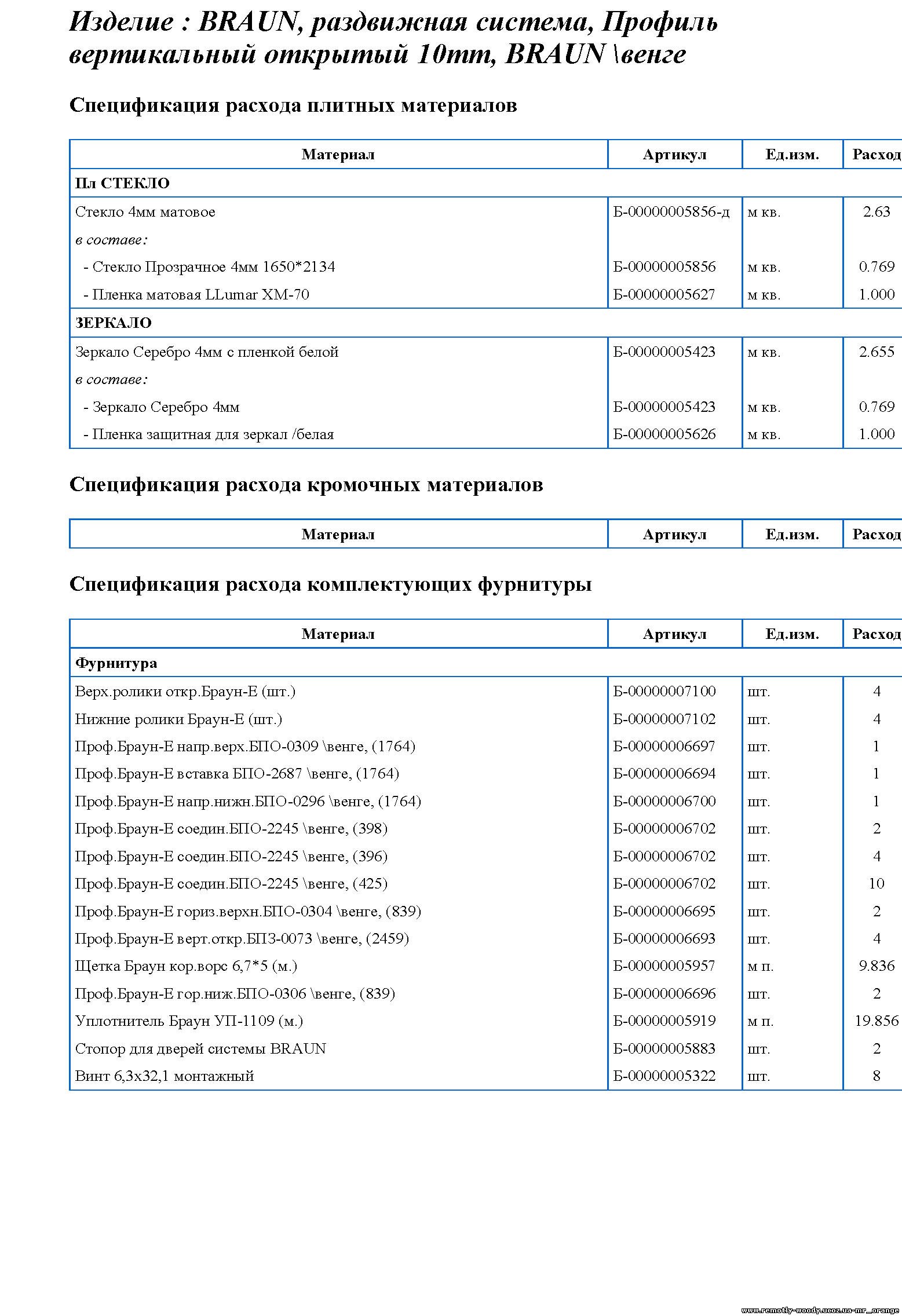Viewport: 902px width, 1316px height.
Task: Click the consumption value "2.655"
Action: click(x=877, y=352)
